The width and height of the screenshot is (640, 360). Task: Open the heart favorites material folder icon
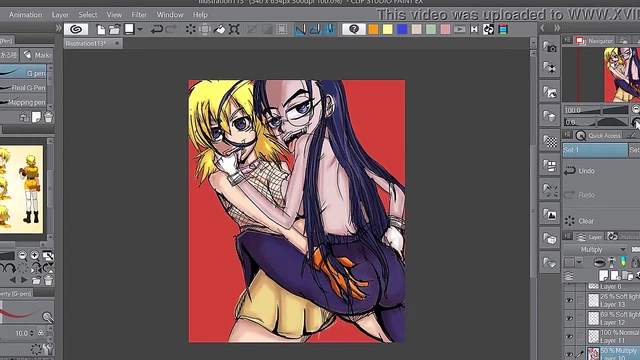click(x=549, y=263)
